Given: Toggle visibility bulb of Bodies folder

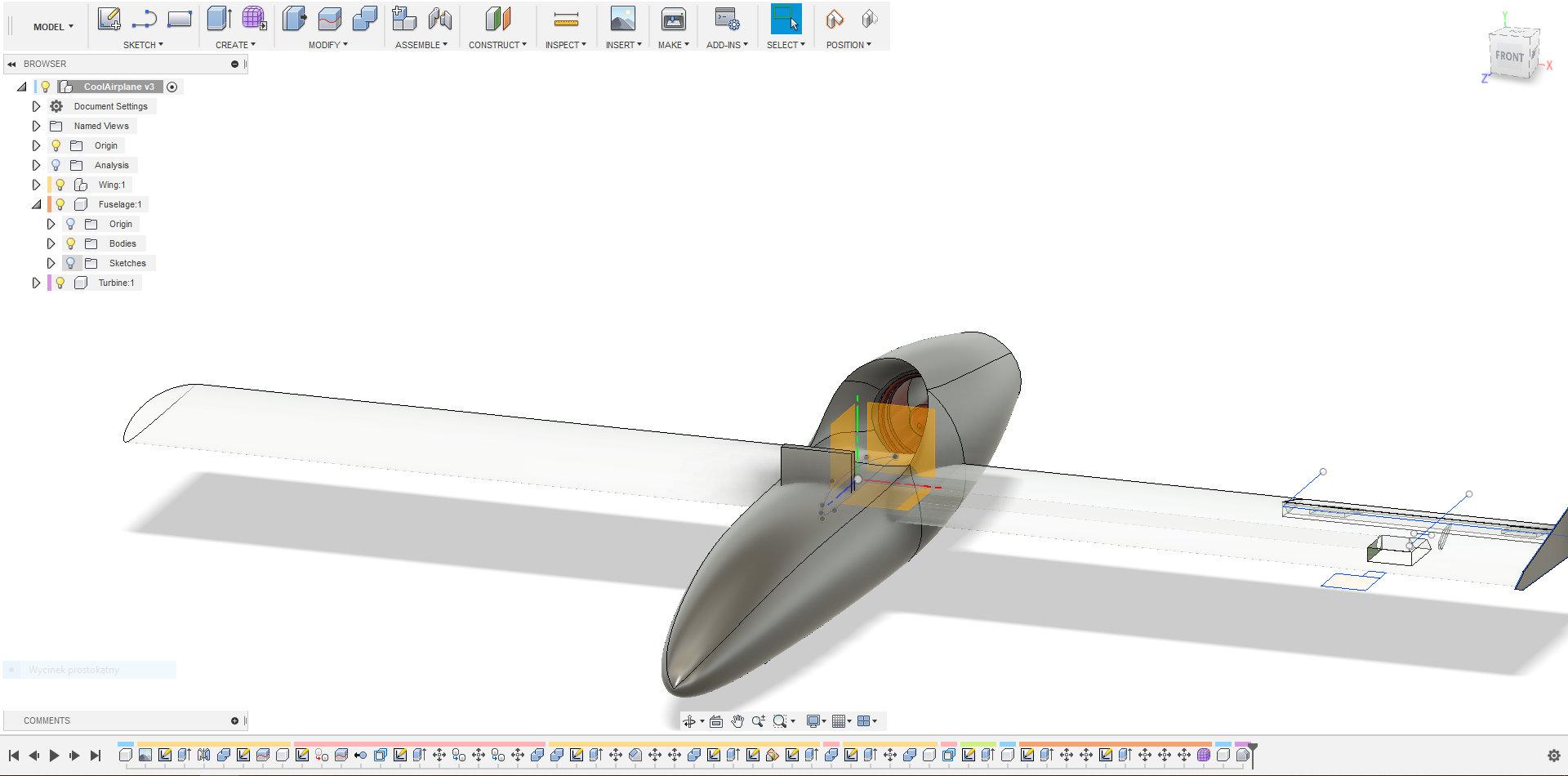Looking at the screenshot, I should click(70, 243).
